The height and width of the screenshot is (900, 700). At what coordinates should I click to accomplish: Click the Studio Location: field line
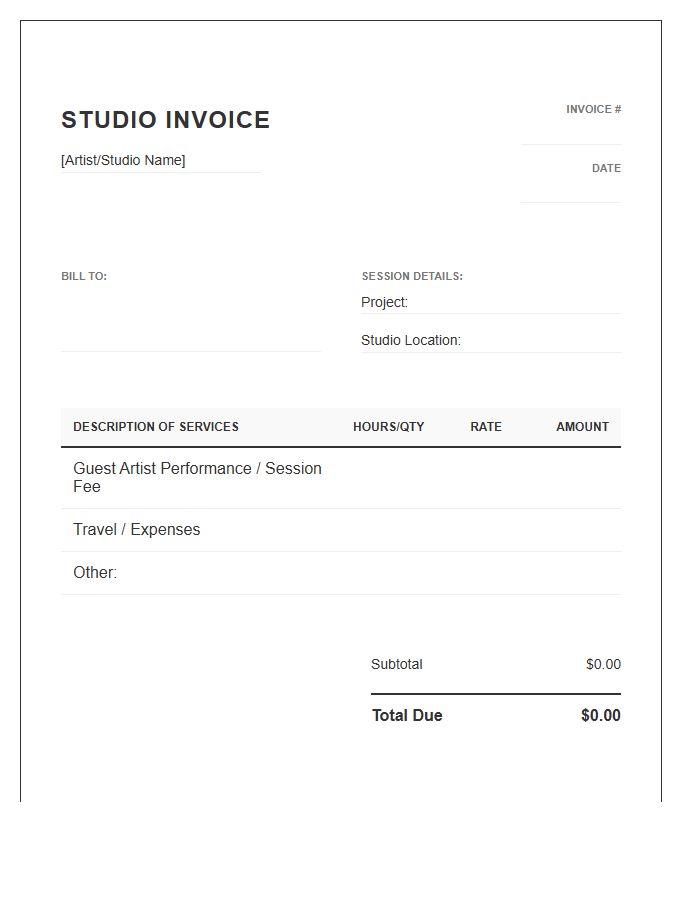tap(491, 341)
